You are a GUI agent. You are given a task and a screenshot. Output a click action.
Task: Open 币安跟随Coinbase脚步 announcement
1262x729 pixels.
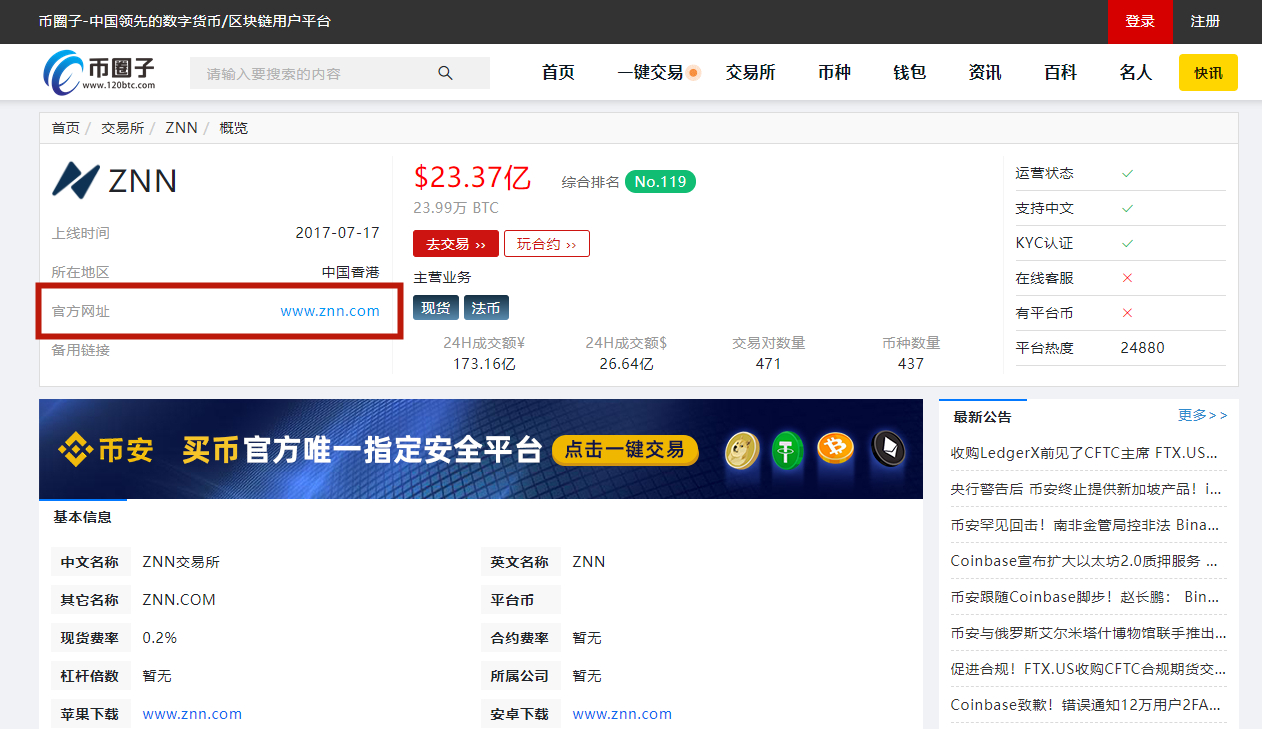1086,597
